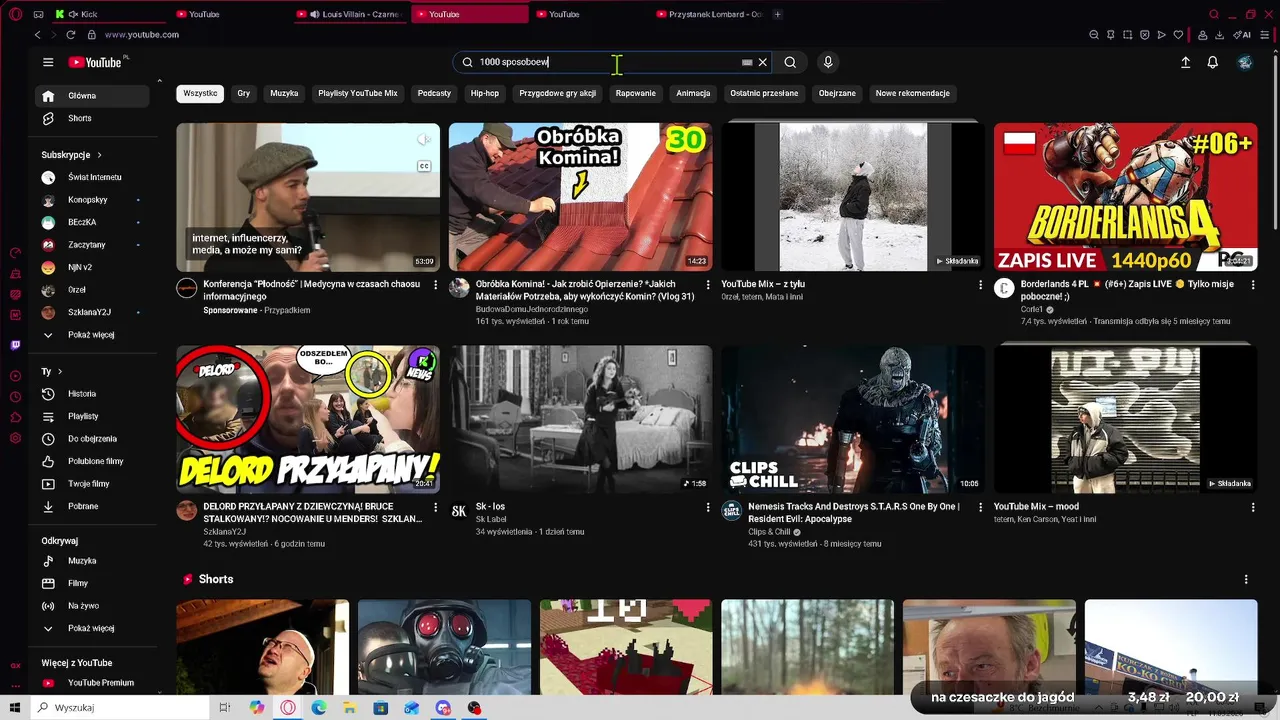This screenshot has width=1280, height=720.
Task: Expand Pokaż więcej under Odkrywaj
Action: [94, 628]
